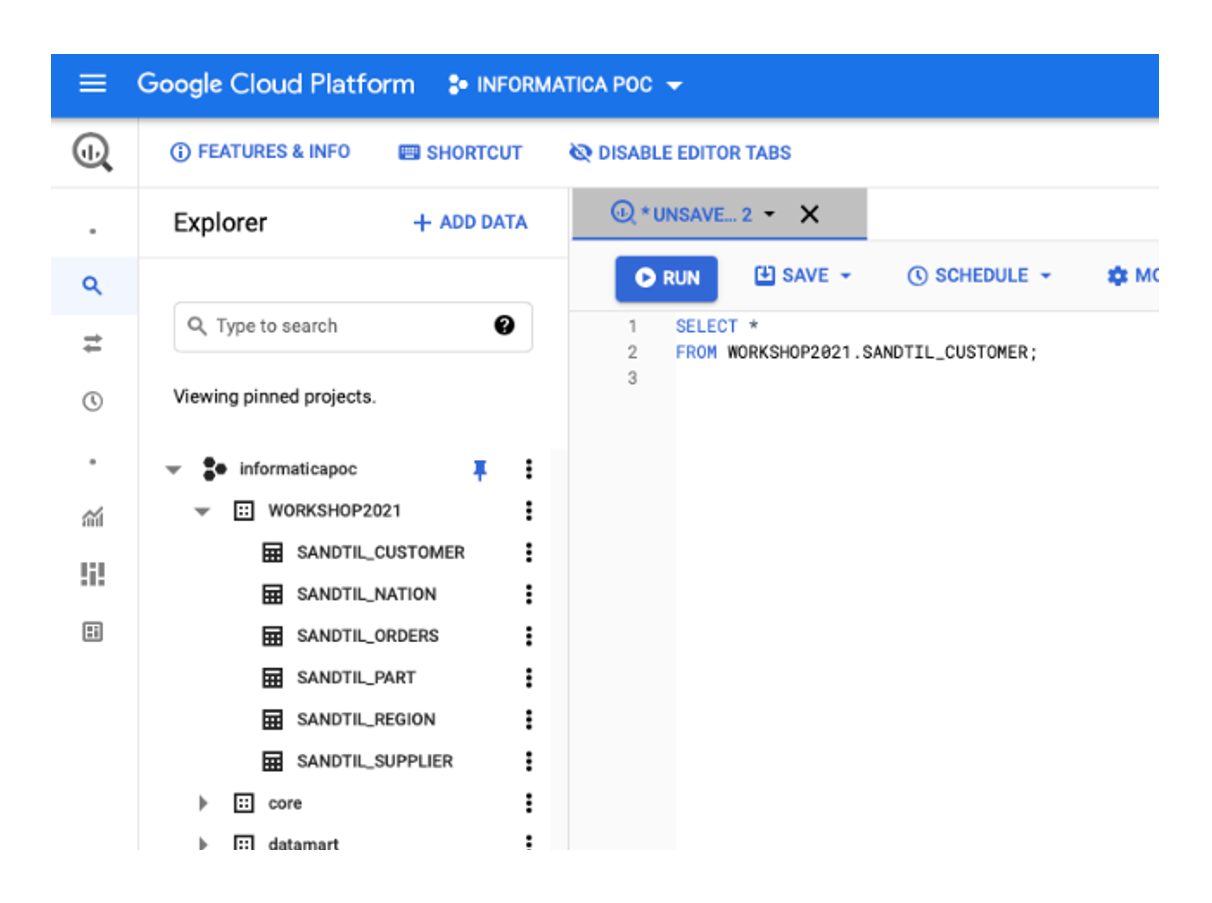Screen dimensions: 1212x903
Task: Select the SANDTIL_ORDERS table
Action: tap(367, 636)
